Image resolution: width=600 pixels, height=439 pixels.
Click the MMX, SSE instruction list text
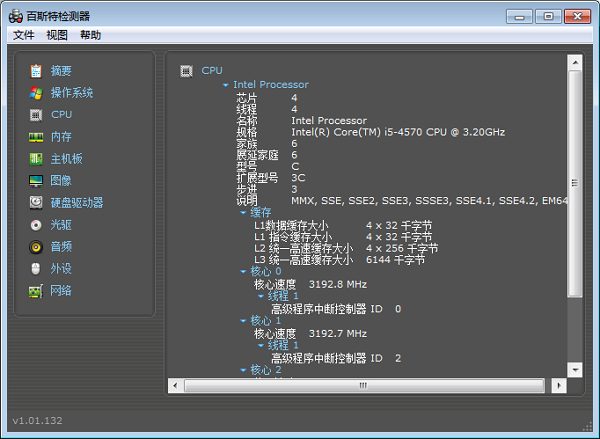coord(429,201)
